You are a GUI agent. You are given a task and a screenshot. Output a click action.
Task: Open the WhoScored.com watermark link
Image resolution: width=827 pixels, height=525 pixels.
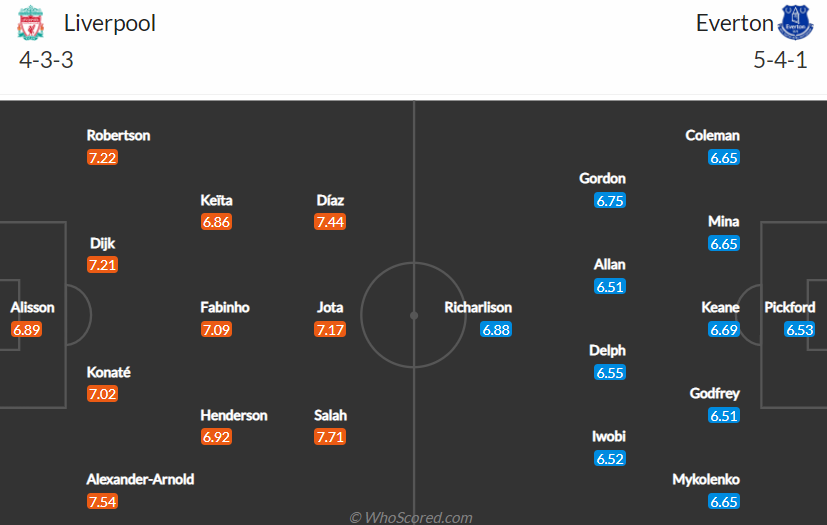pos(411,517)
